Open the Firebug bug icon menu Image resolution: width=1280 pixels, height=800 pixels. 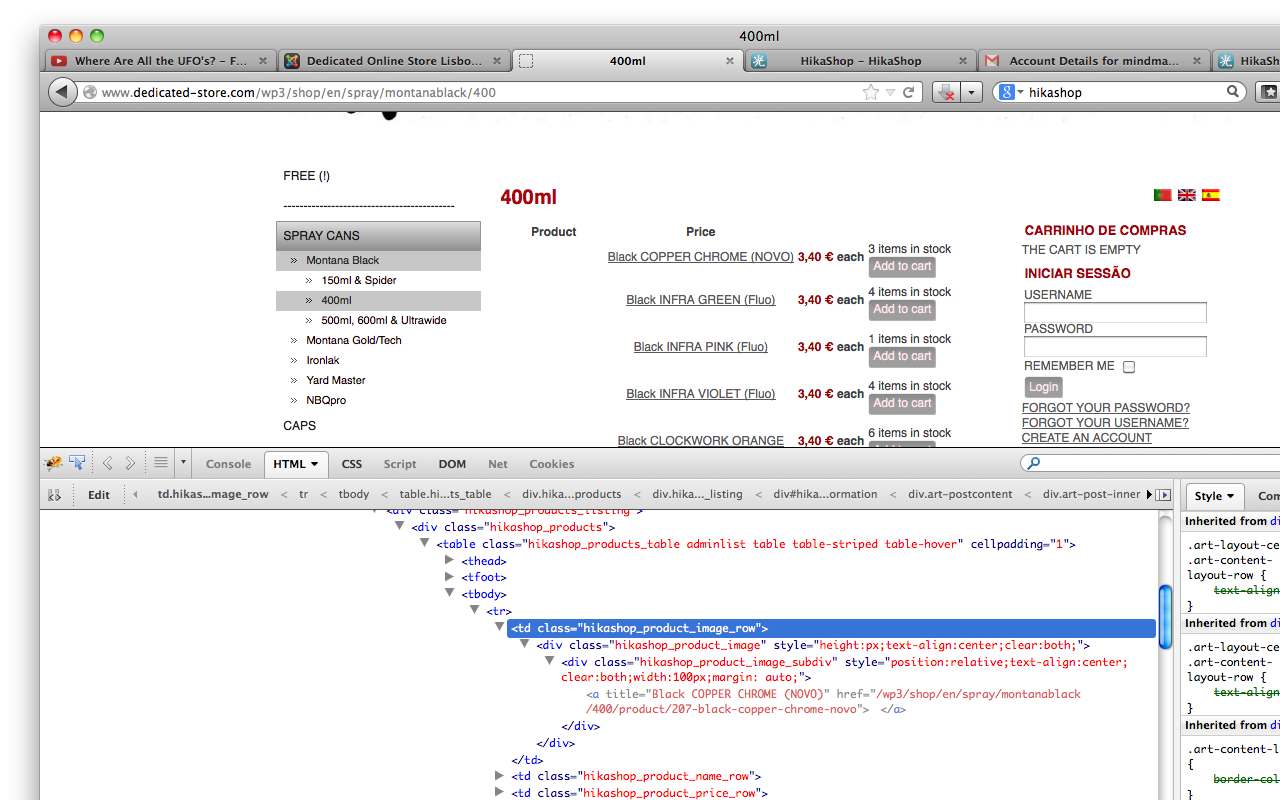[53, 463]
